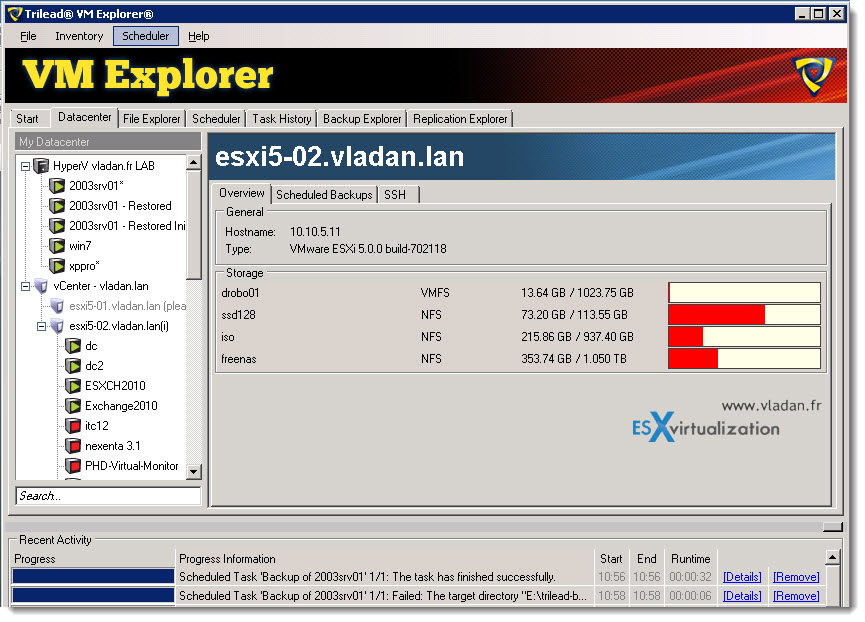Switch to the Start tab

[x=28, y=119]
